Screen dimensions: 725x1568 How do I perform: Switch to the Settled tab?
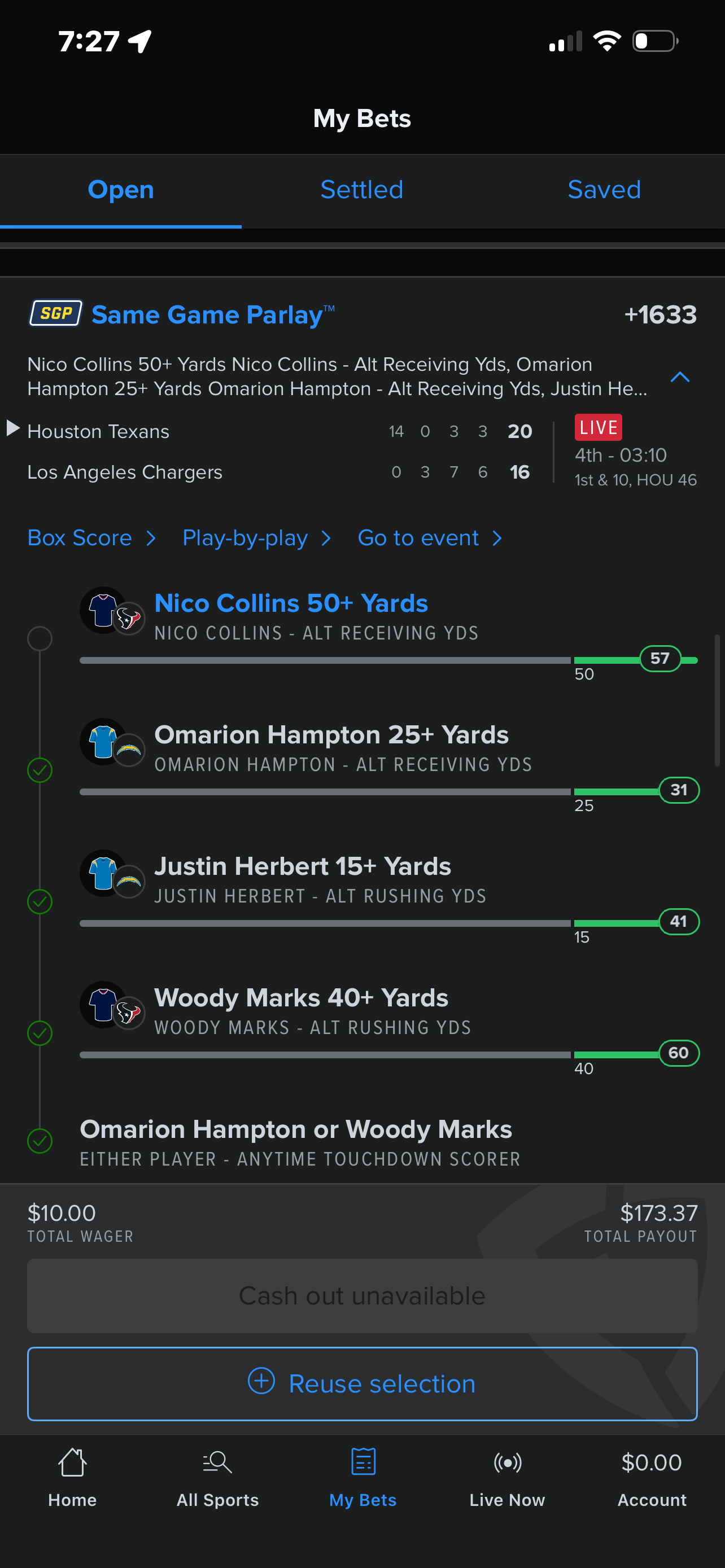point(361,190)
